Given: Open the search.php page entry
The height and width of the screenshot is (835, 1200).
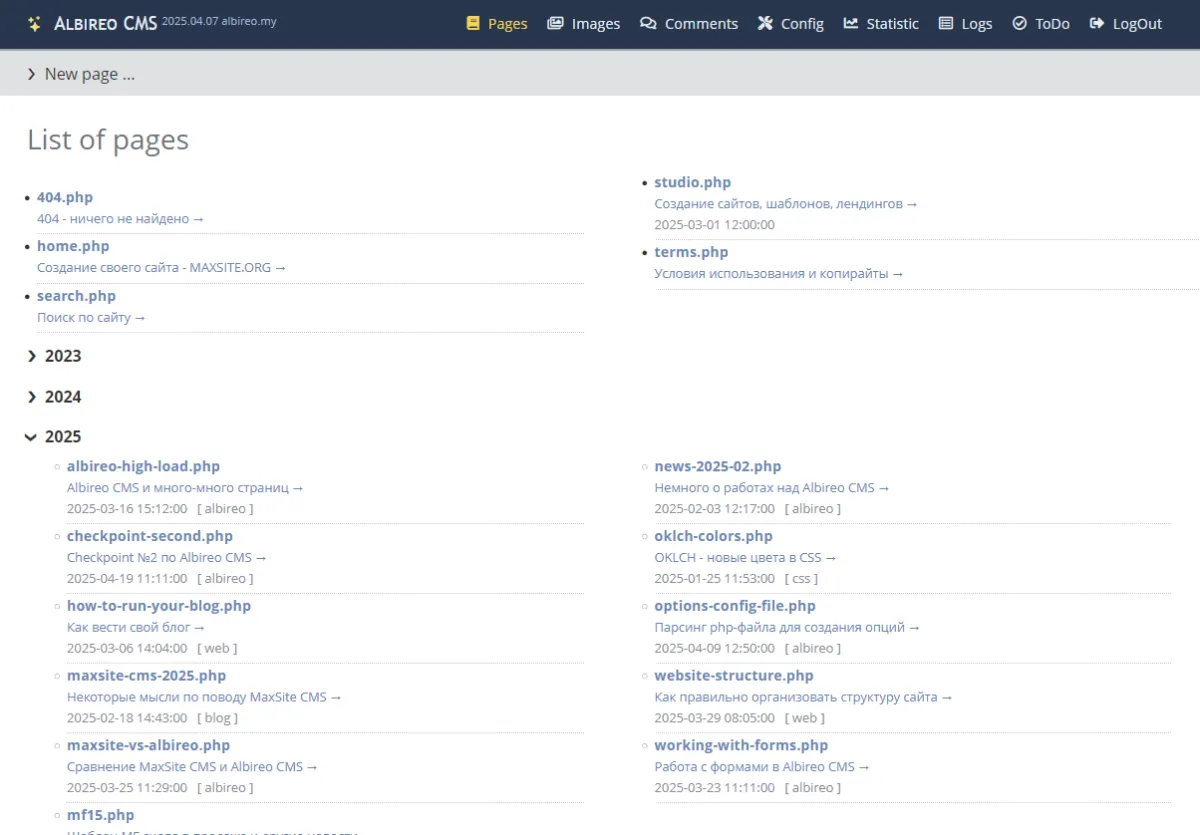Looking at the screenshot, I should tap(76, 296).
